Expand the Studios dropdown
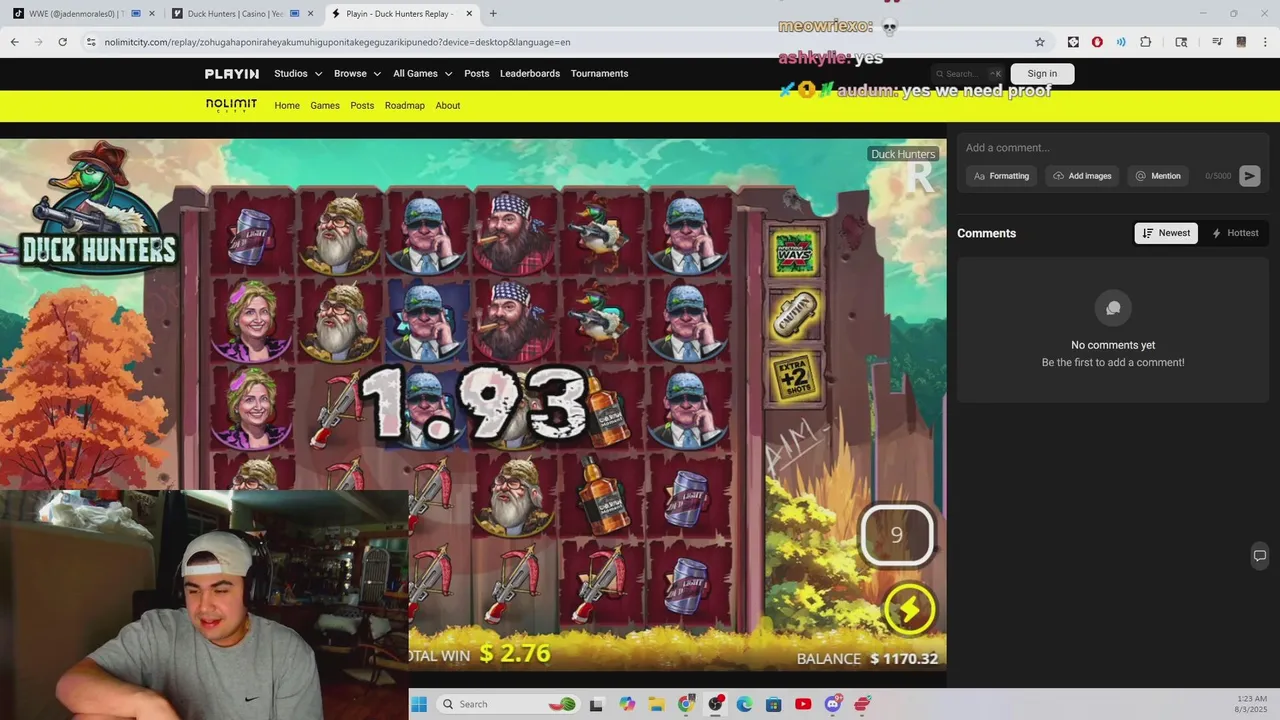The image size is (1280, 720). (x=298, y=73)
